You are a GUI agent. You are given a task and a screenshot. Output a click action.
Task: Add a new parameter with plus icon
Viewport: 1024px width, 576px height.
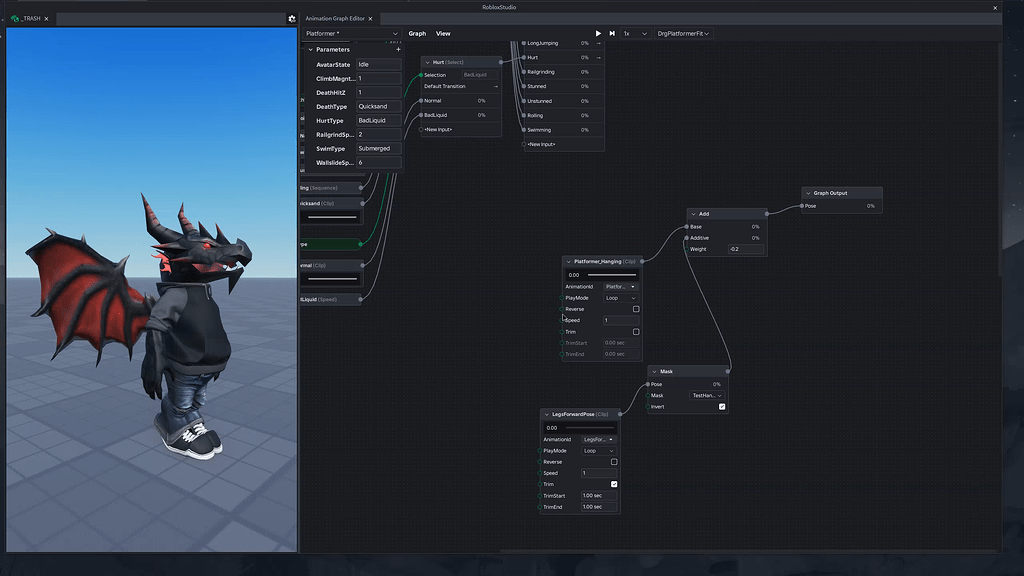point(398,50)
